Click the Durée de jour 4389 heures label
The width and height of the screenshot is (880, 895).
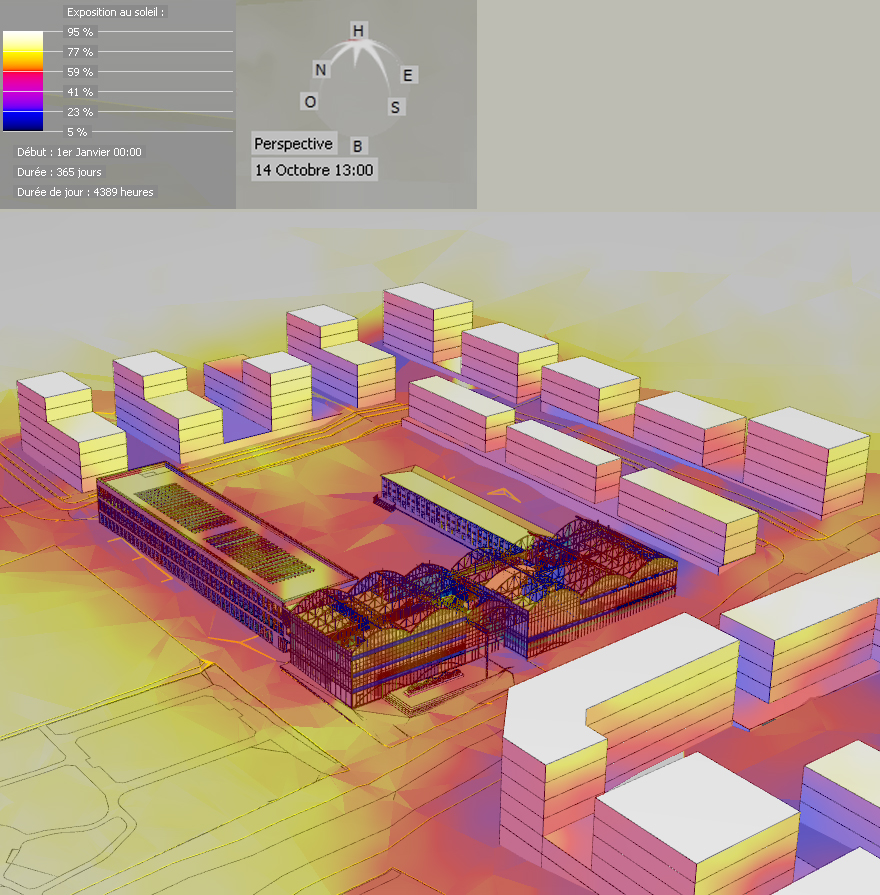coord(85,192)
